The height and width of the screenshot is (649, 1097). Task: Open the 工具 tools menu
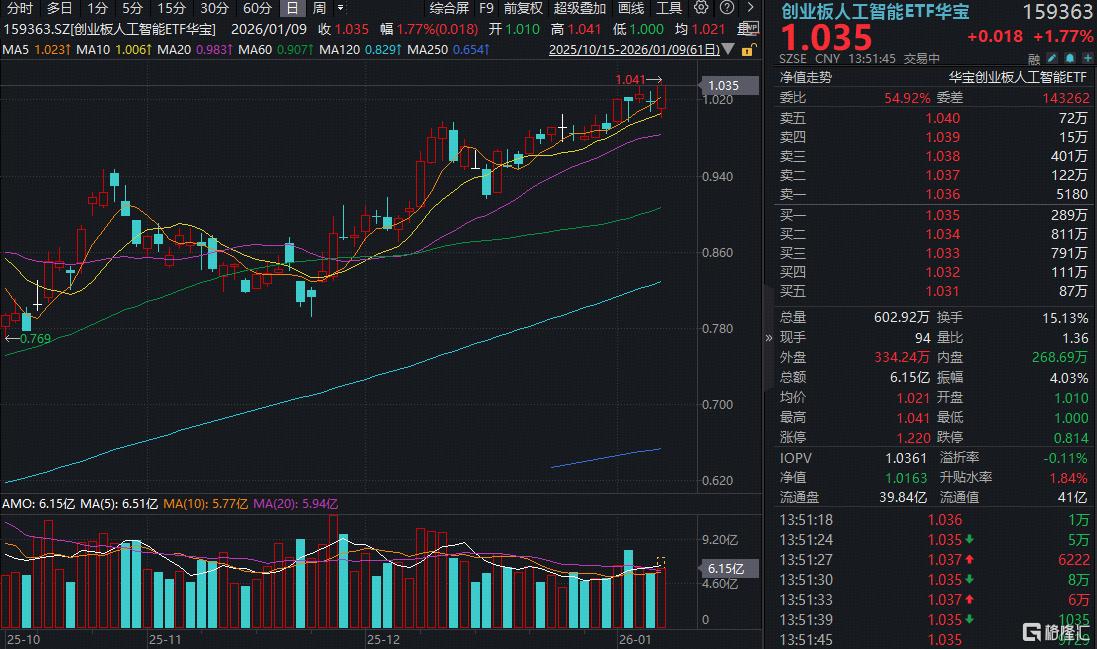pyautogui.click(x=669, y=8)
